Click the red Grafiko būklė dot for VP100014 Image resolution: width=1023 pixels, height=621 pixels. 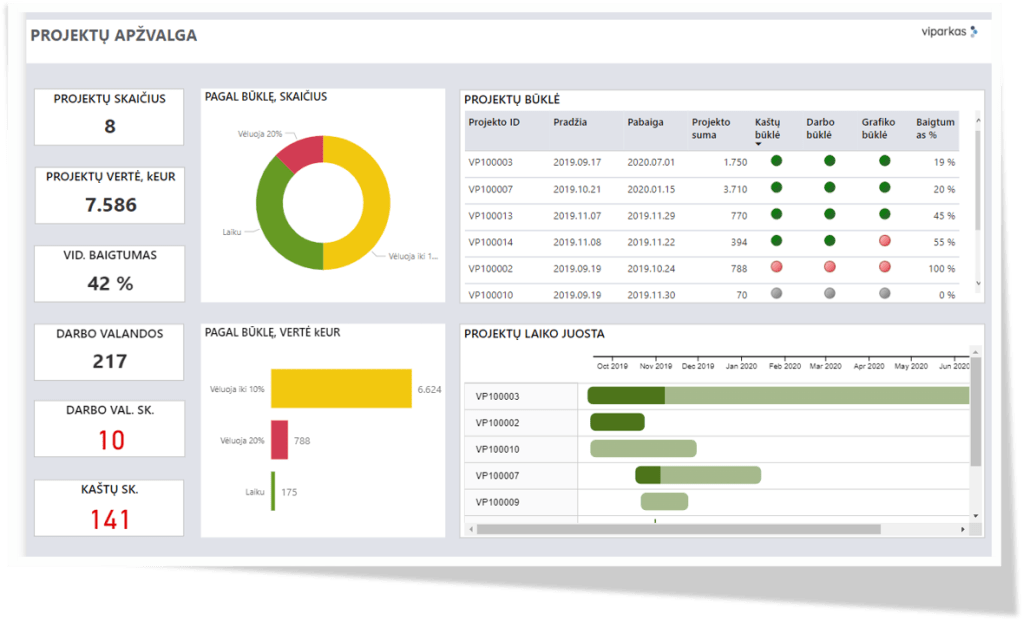[x=884, y=240]
